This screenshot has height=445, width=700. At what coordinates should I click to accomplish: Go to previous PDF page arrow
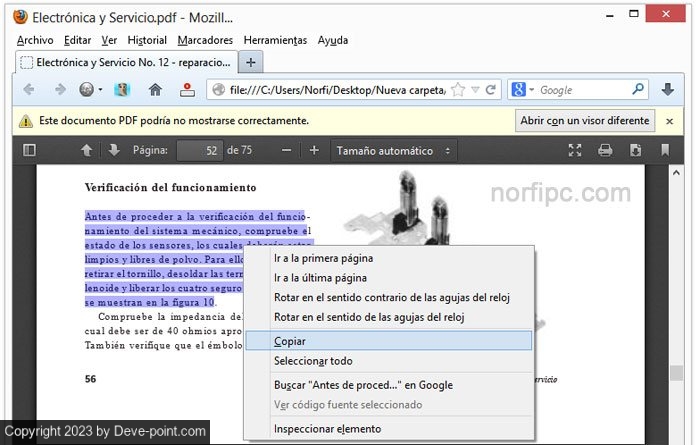click(x=87, y=150)
